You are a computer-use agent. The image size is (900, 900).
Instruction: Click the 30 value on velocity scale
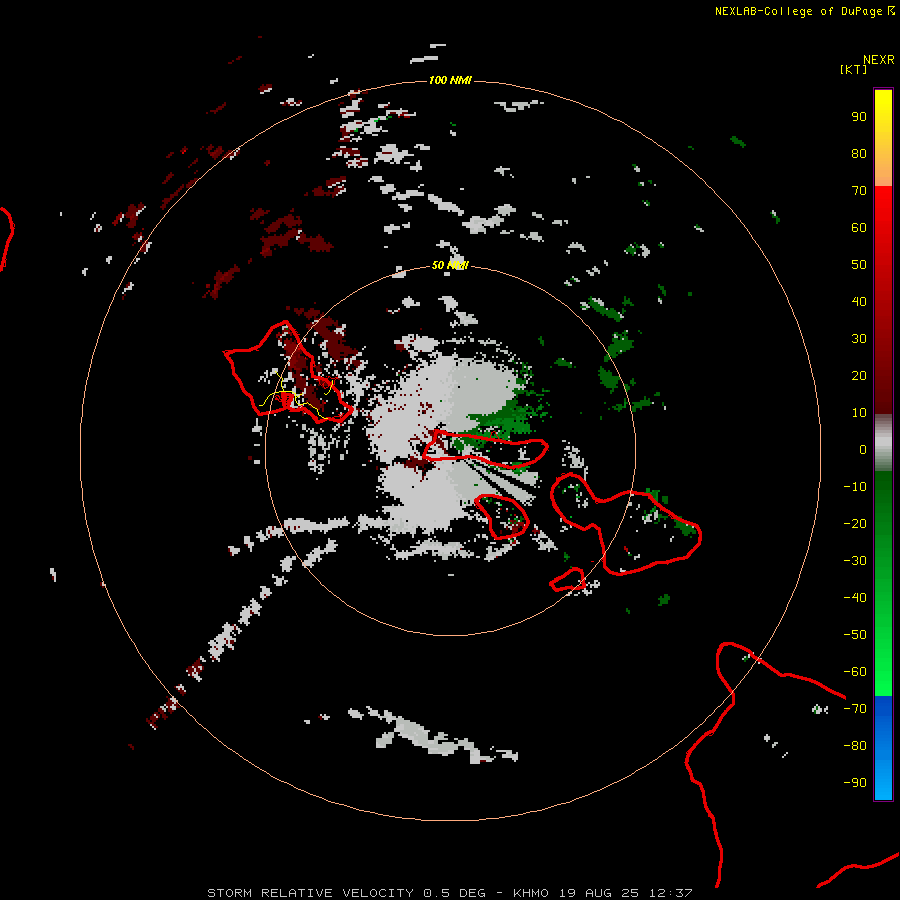point(859,339)
